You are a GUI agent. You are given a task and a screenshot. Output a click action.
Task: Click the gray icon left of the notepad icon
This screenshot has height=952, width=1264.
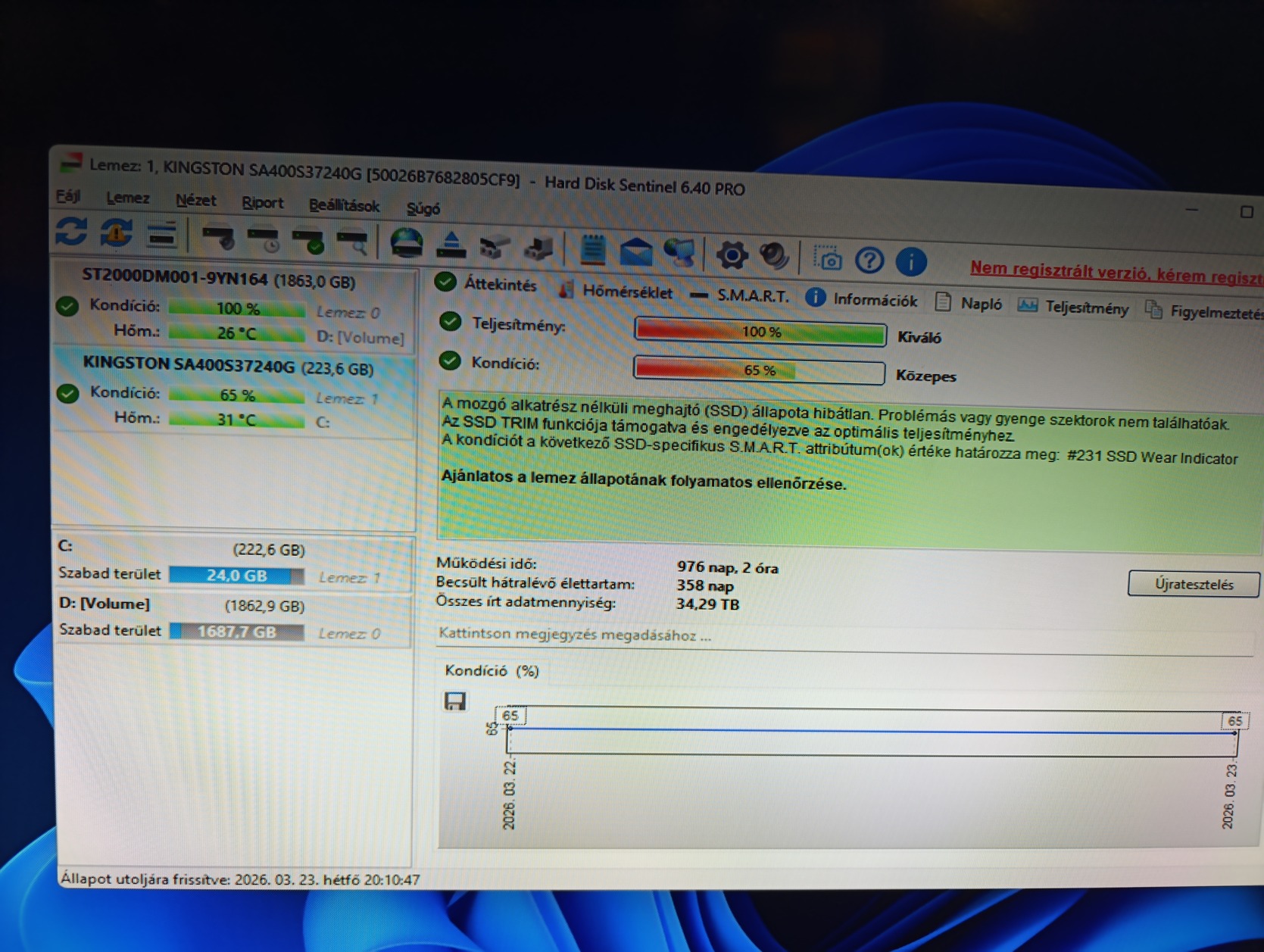[539, 248]
